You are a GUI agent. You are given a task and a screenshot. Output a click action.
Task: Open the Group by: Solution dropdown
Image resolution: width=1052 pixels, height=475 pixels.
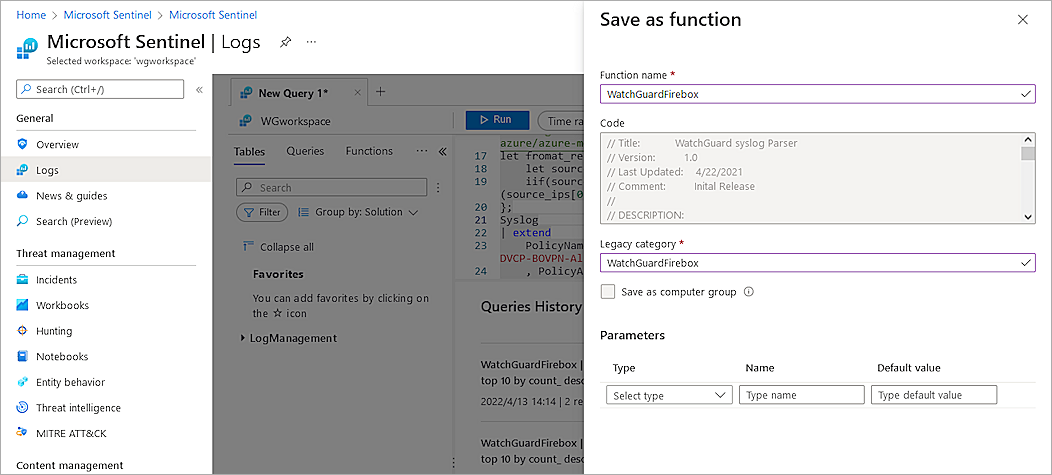click(358, 212)
